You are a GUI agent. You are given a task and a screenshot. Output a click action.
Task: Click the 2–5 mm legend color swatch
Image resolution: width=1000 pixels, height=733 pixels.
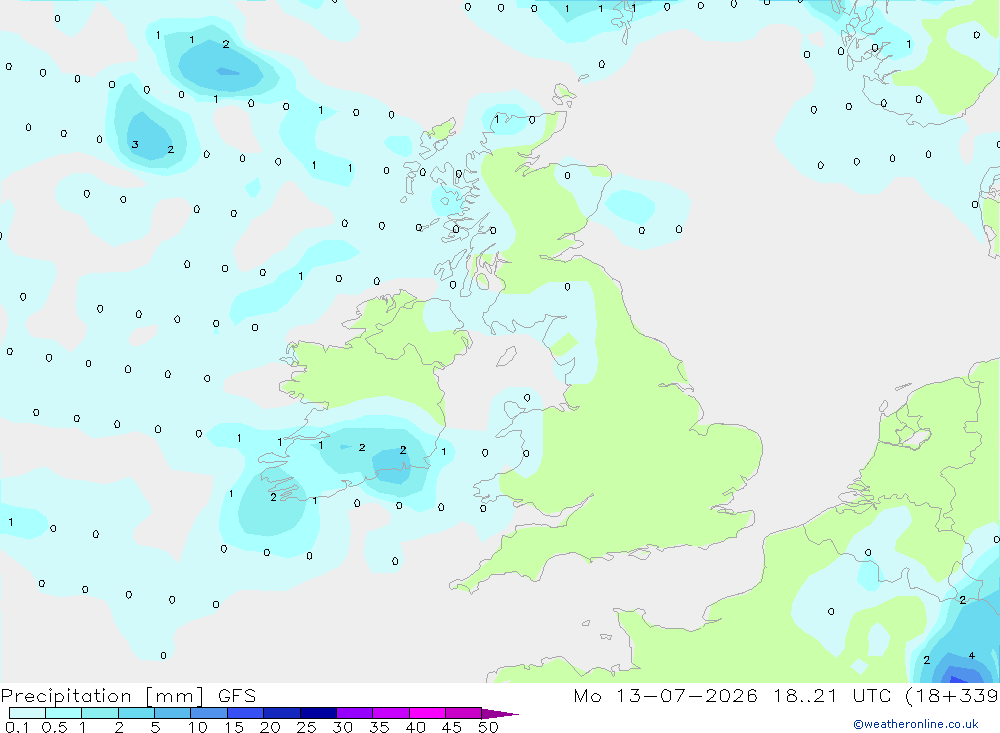[136, 713]
